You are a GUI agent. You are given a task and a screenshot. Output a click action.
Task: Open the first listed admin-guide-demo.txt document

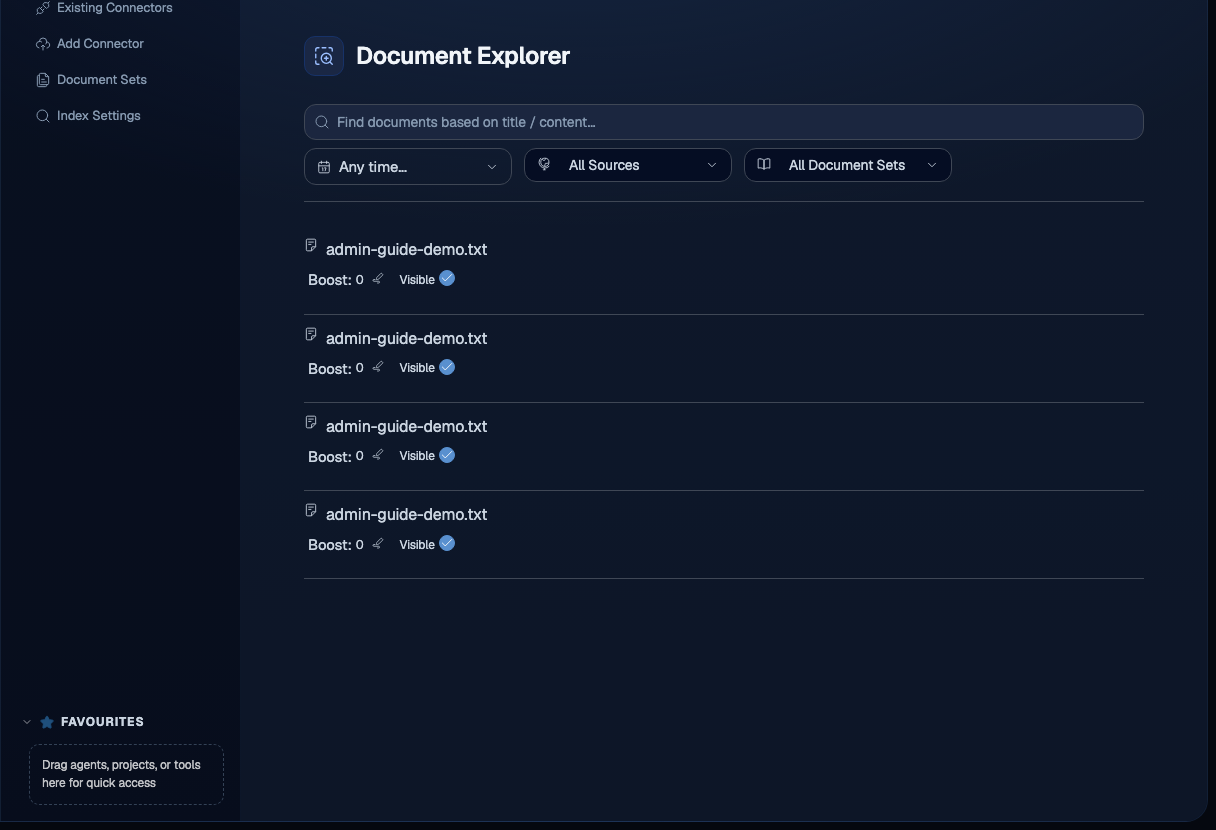pyautogui.click(x=406, y=249)
